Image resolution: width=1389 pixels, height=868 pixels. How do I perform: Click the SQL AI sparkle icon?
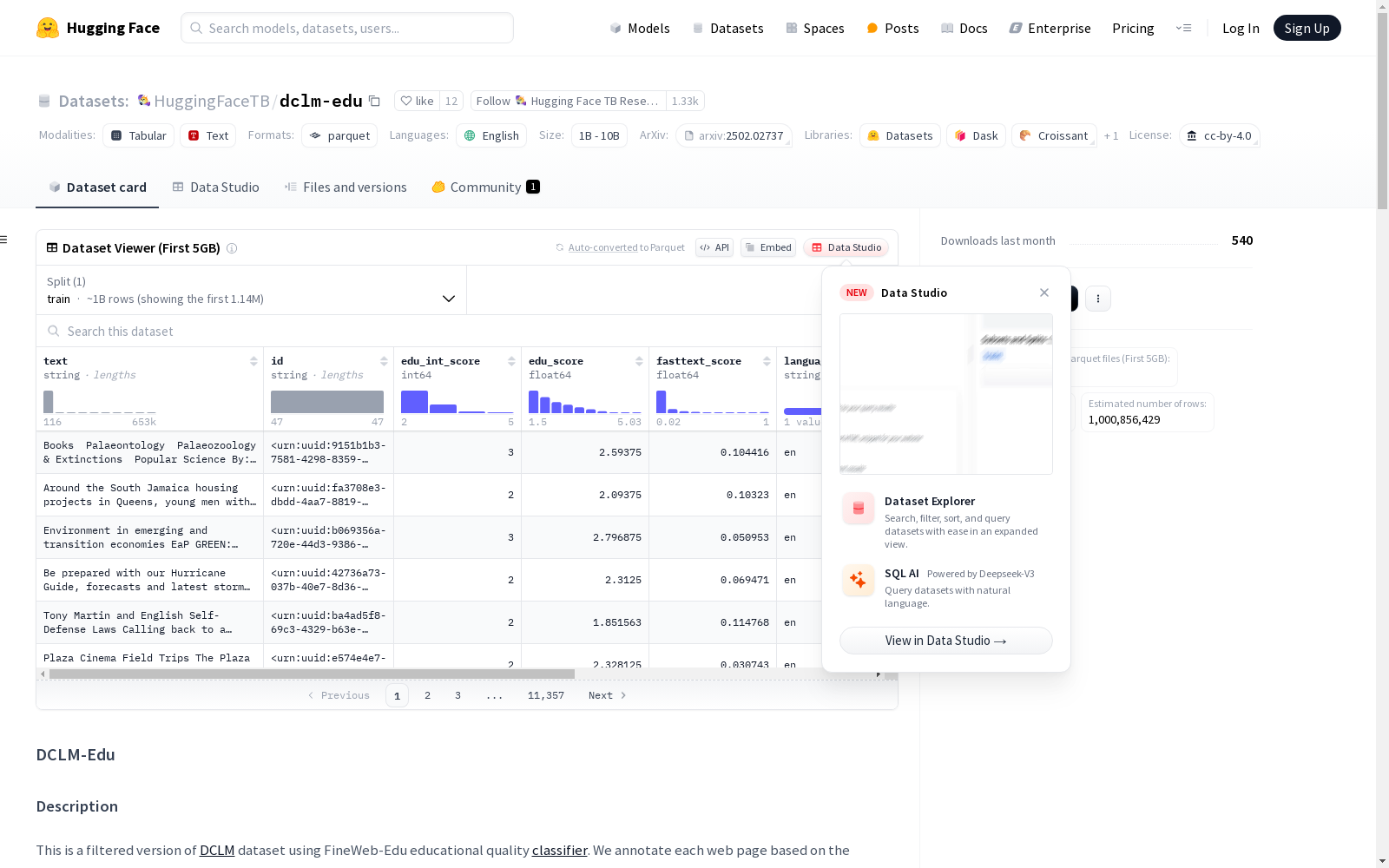859,580
